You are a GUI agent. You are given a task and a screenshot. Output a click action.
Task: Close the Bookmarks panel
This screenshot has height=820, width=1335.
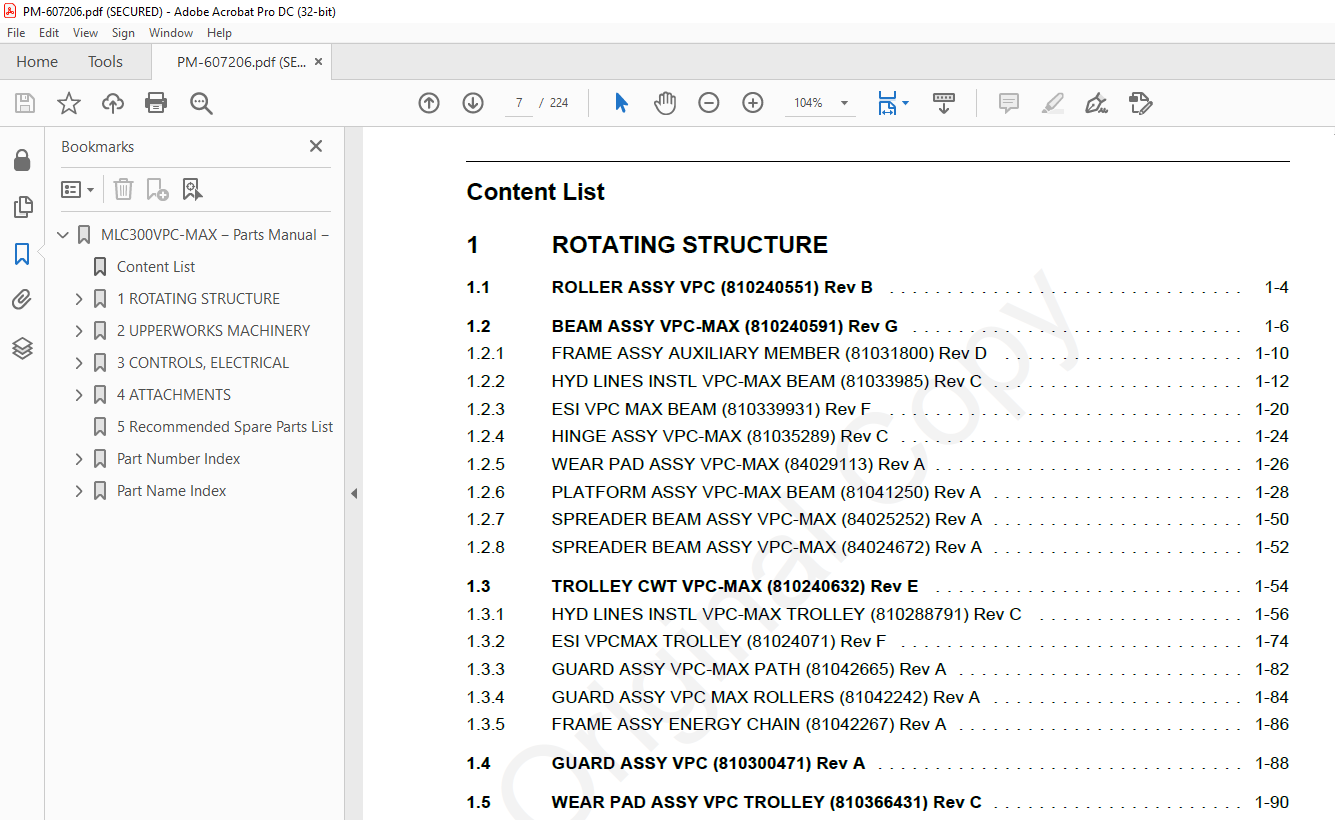click(x=316, y=146)
